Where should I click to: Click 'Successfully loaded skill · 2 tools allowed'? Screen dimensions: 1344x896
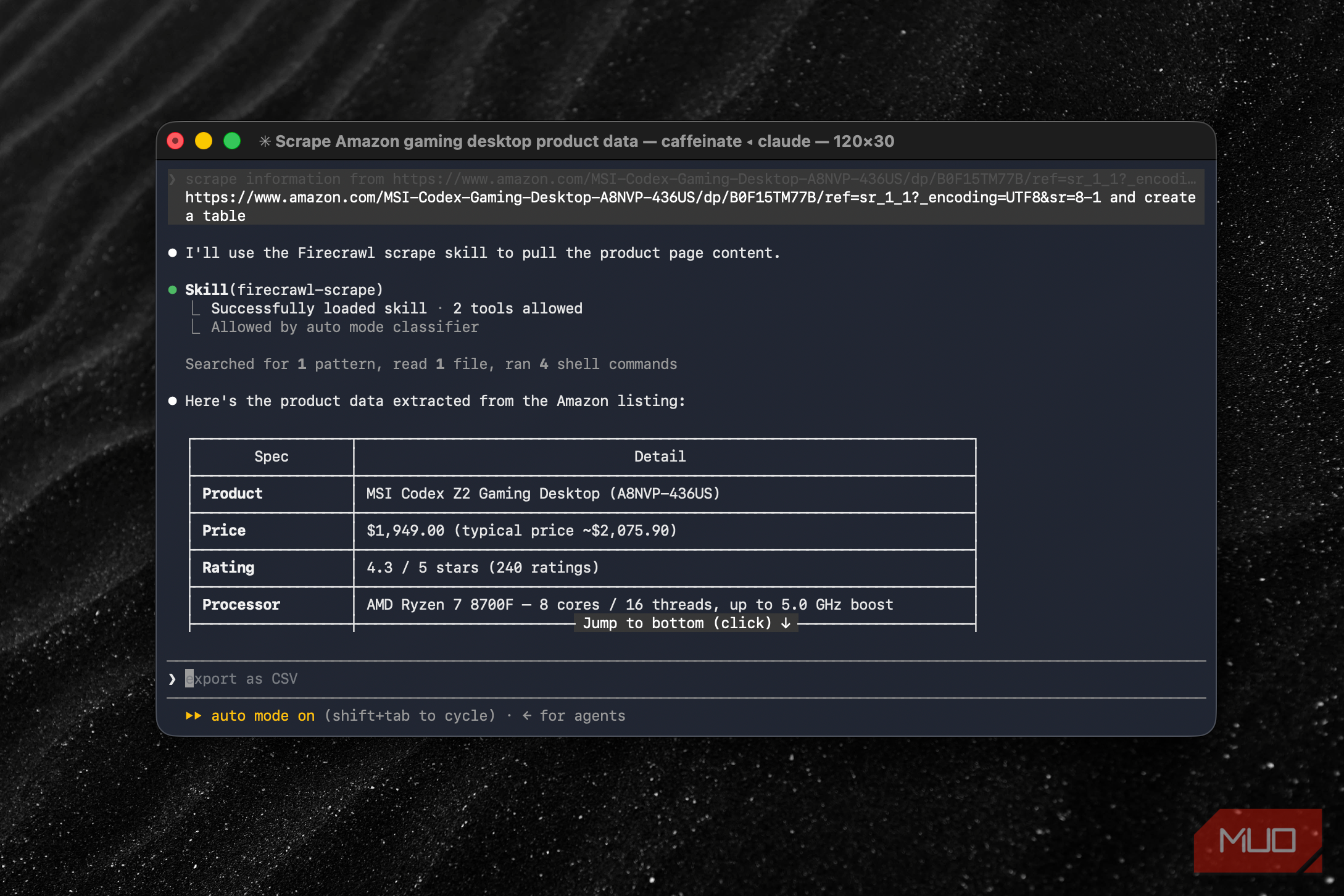(x=397, y=309)
